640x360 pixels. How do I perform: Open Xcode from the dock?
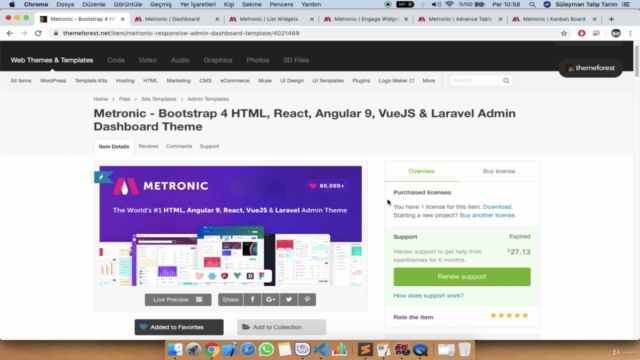coord(230,349)
